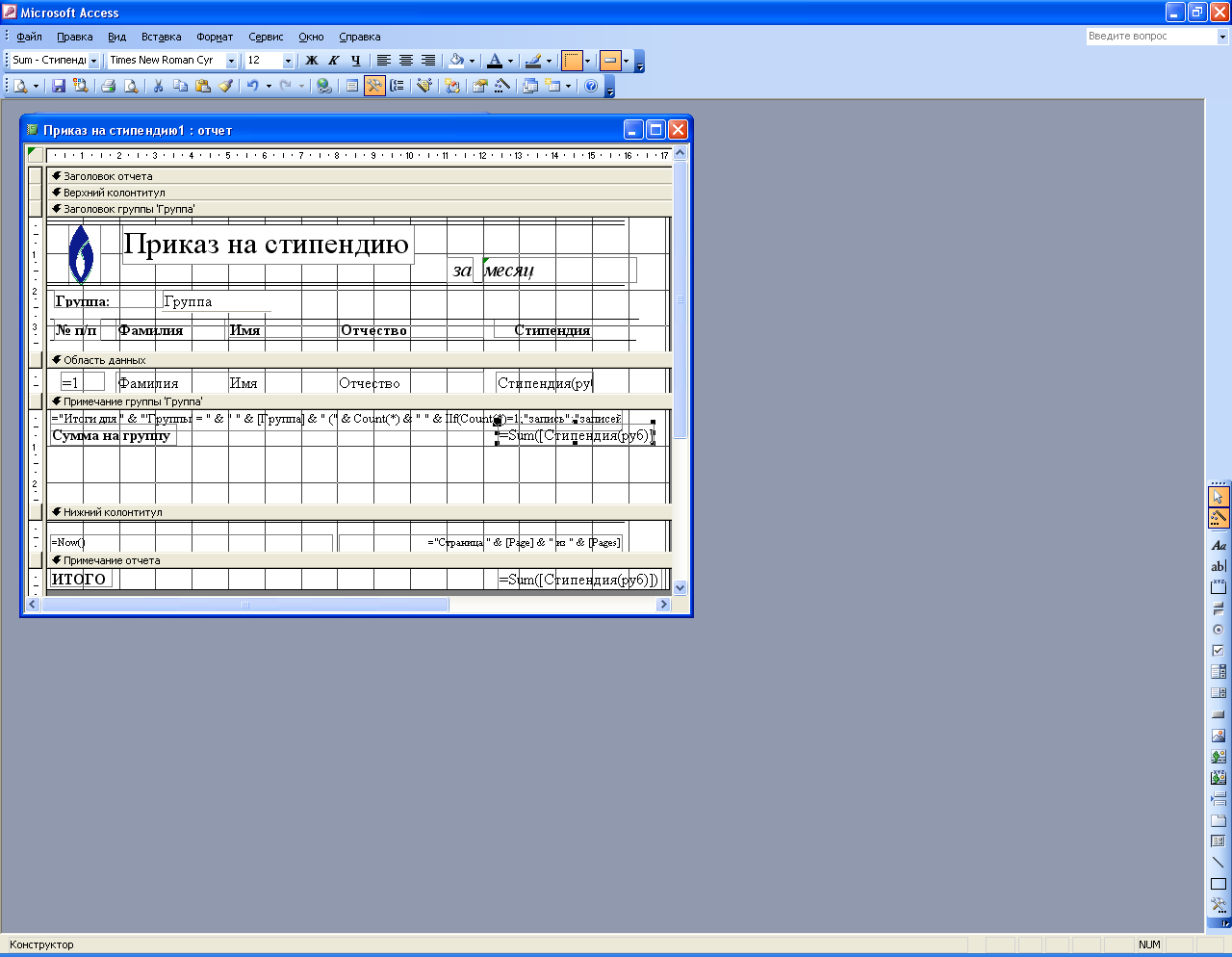Viewport: 1232px width, 957px height.
Task: Apply the Font/Fore Color (A) button
Action: point(495,61)
